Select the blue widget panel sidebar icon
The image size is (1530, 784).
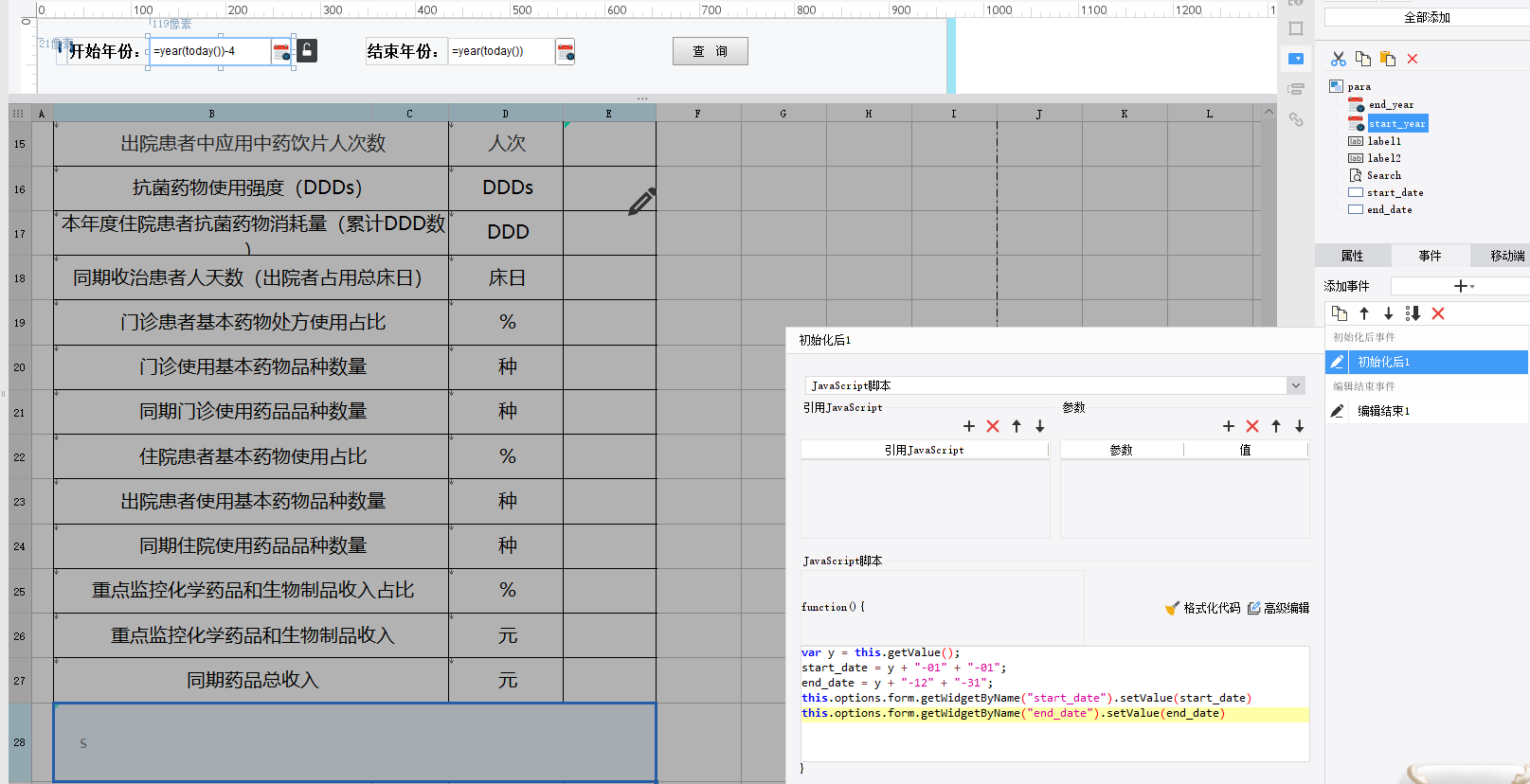click(1296, 59)
